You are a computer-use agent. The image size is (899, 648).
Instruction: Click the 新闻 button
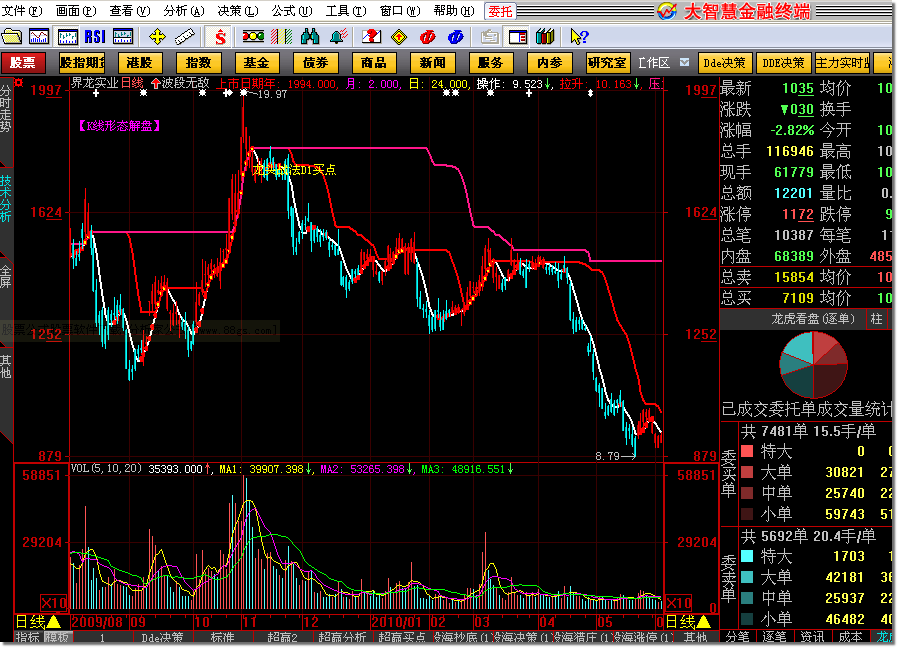coord(432,63)
